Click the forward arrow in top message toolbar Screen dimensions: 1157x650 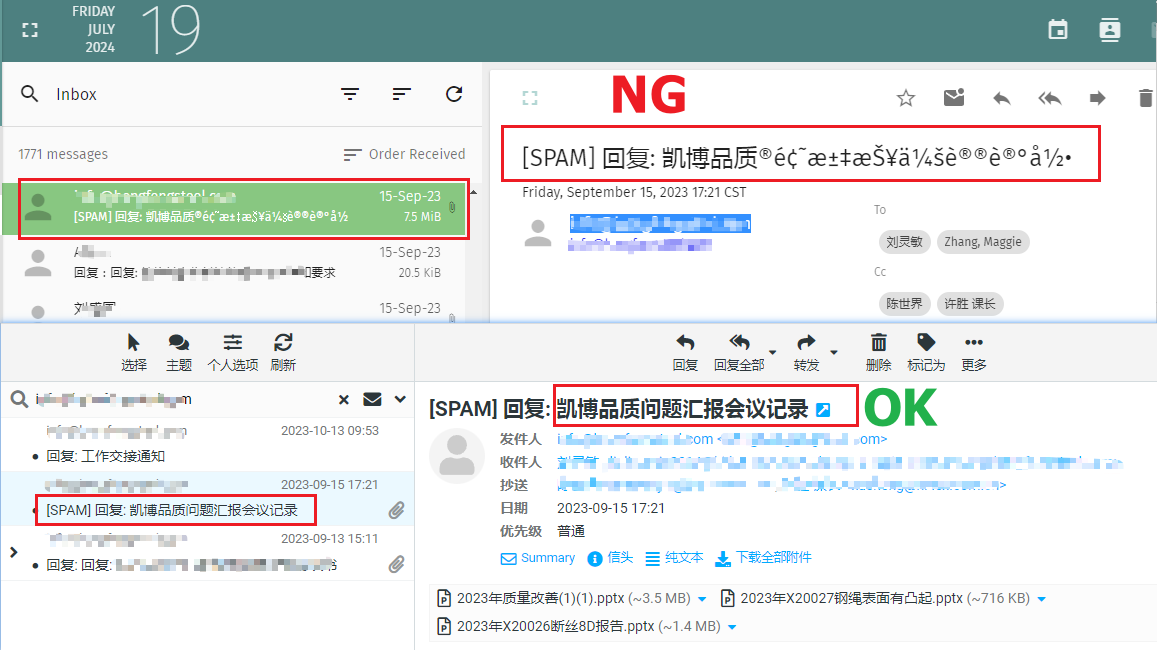1097,98
